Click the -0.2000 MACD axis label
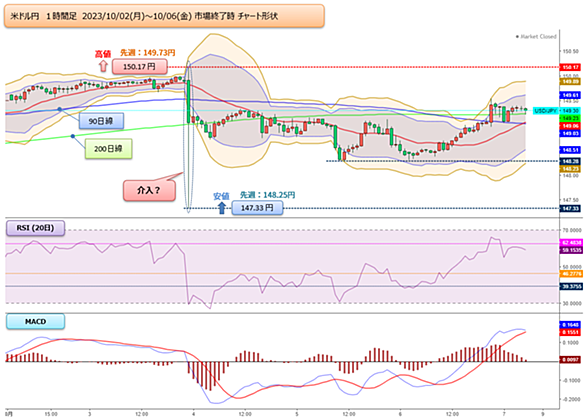Image resolution: width=586 pixels, height=420 pixels. pyautogui.click(x=571, y=399)
